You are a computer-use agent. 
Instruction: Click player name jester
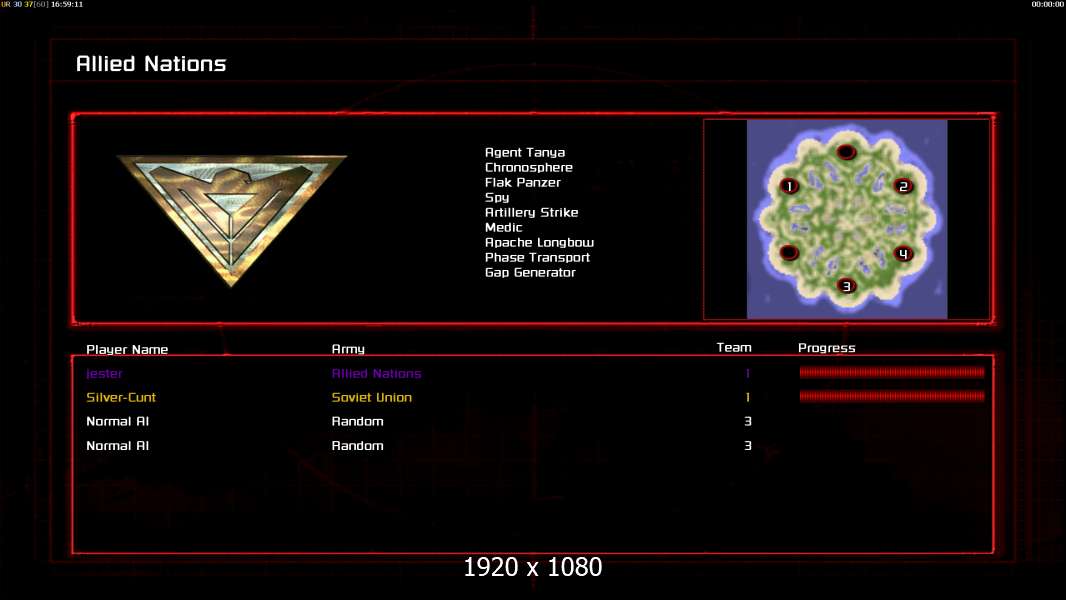tap(104, 374)
